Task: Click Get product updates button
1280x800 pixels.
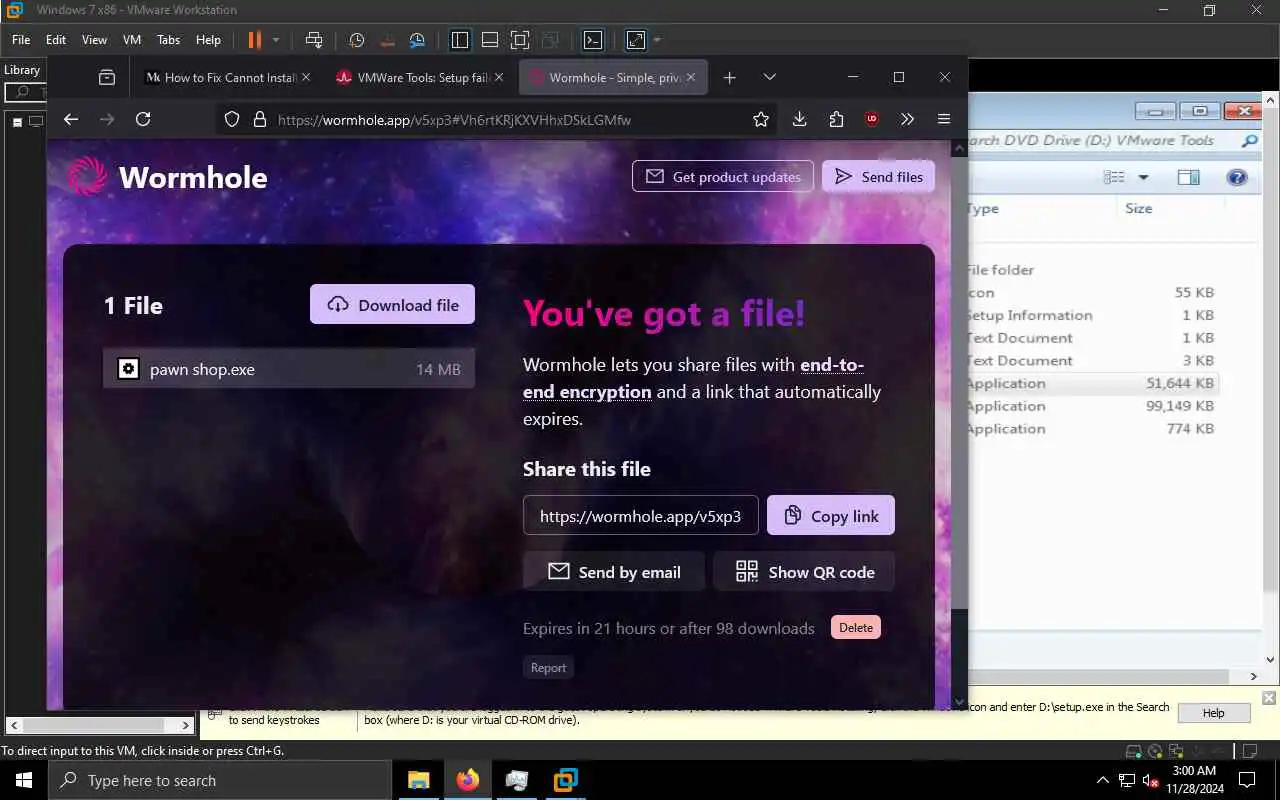Action: pyautogui.click(x=722, y=177)
